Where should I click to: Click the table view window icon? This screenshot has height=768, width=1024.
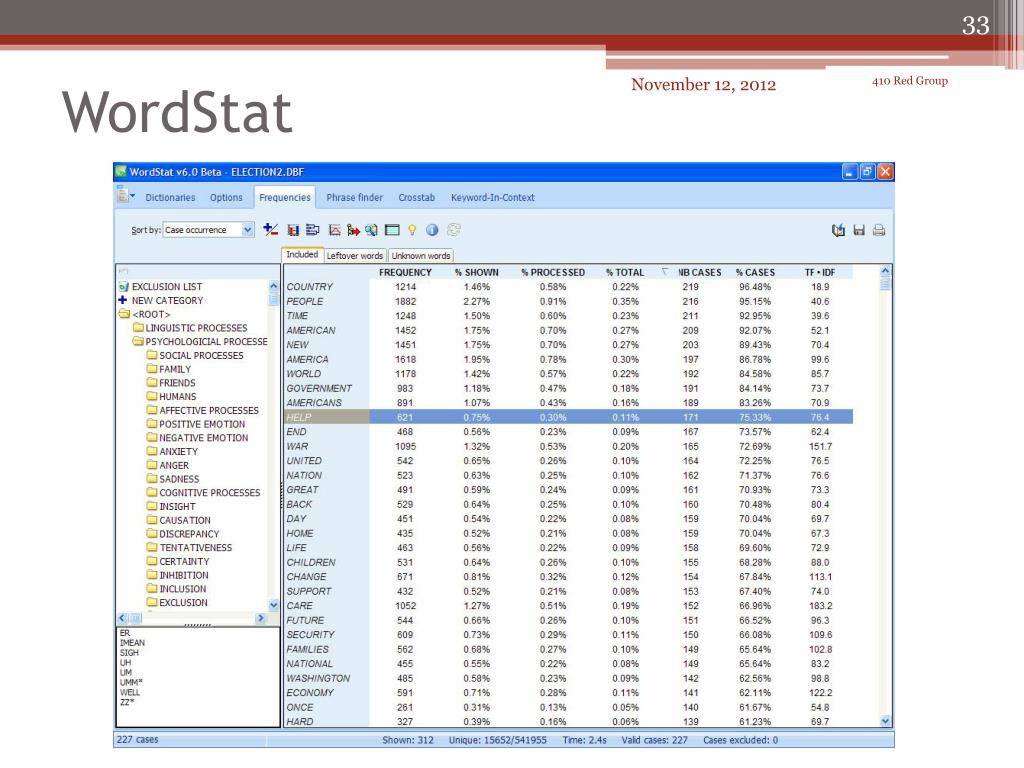(x=392, y=230)
